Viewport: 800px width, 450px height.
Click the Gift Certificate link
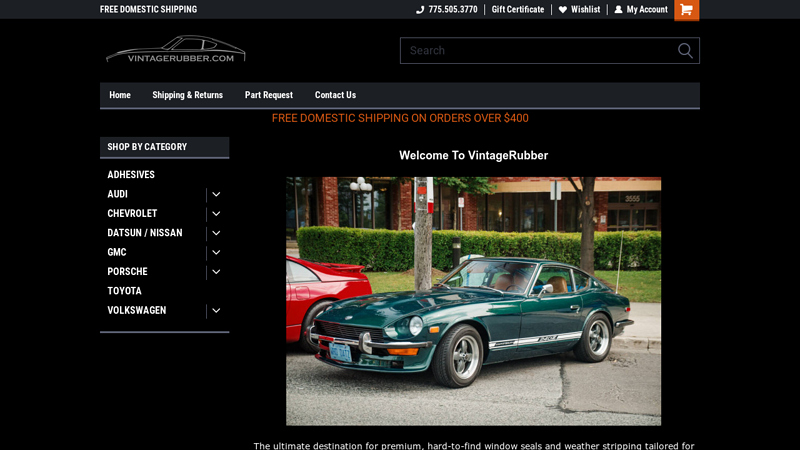coord(518,10)
